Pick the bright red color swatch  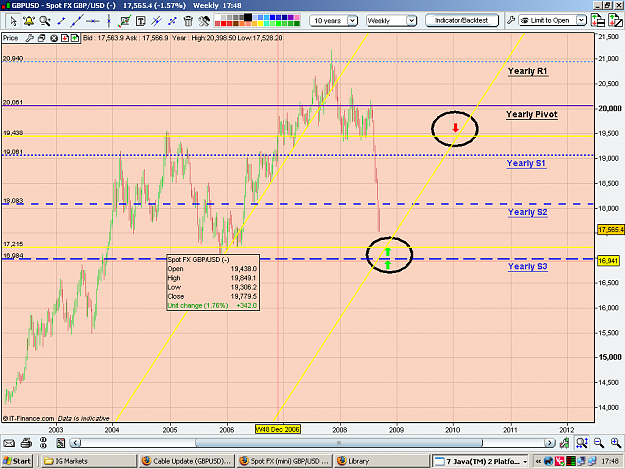click(223, 24)
